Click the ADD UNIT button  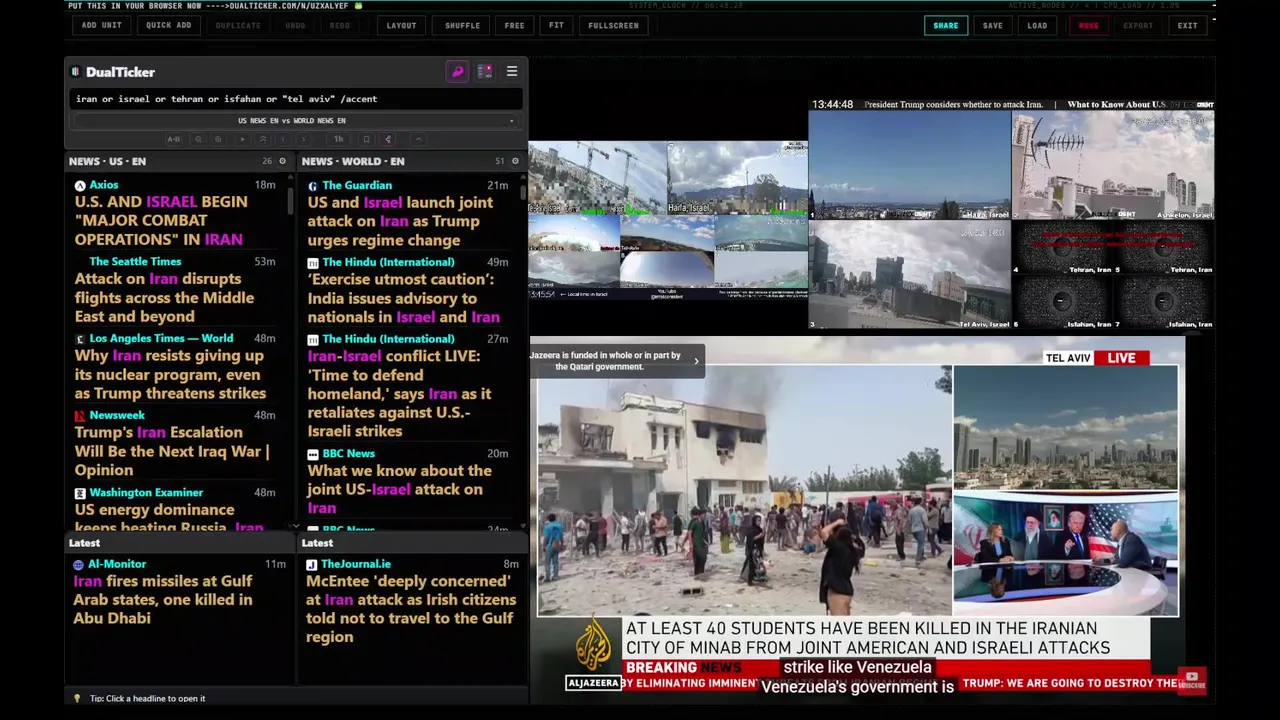102,25
